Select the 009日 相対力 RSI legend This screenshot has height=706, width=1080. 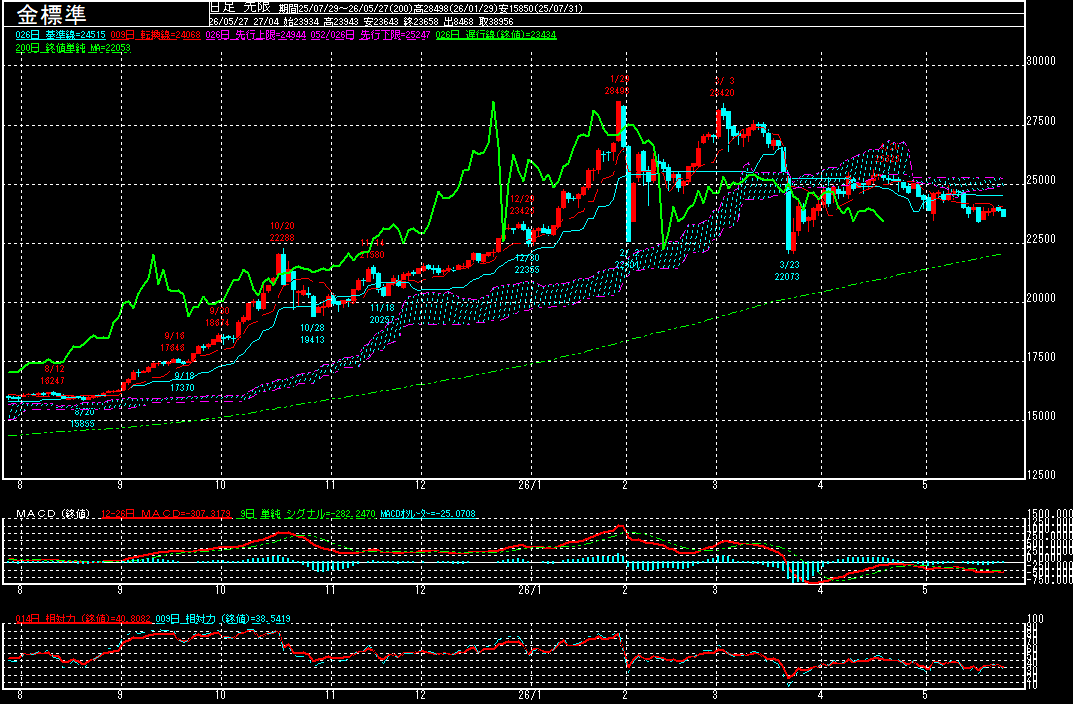tap(222, 619)
